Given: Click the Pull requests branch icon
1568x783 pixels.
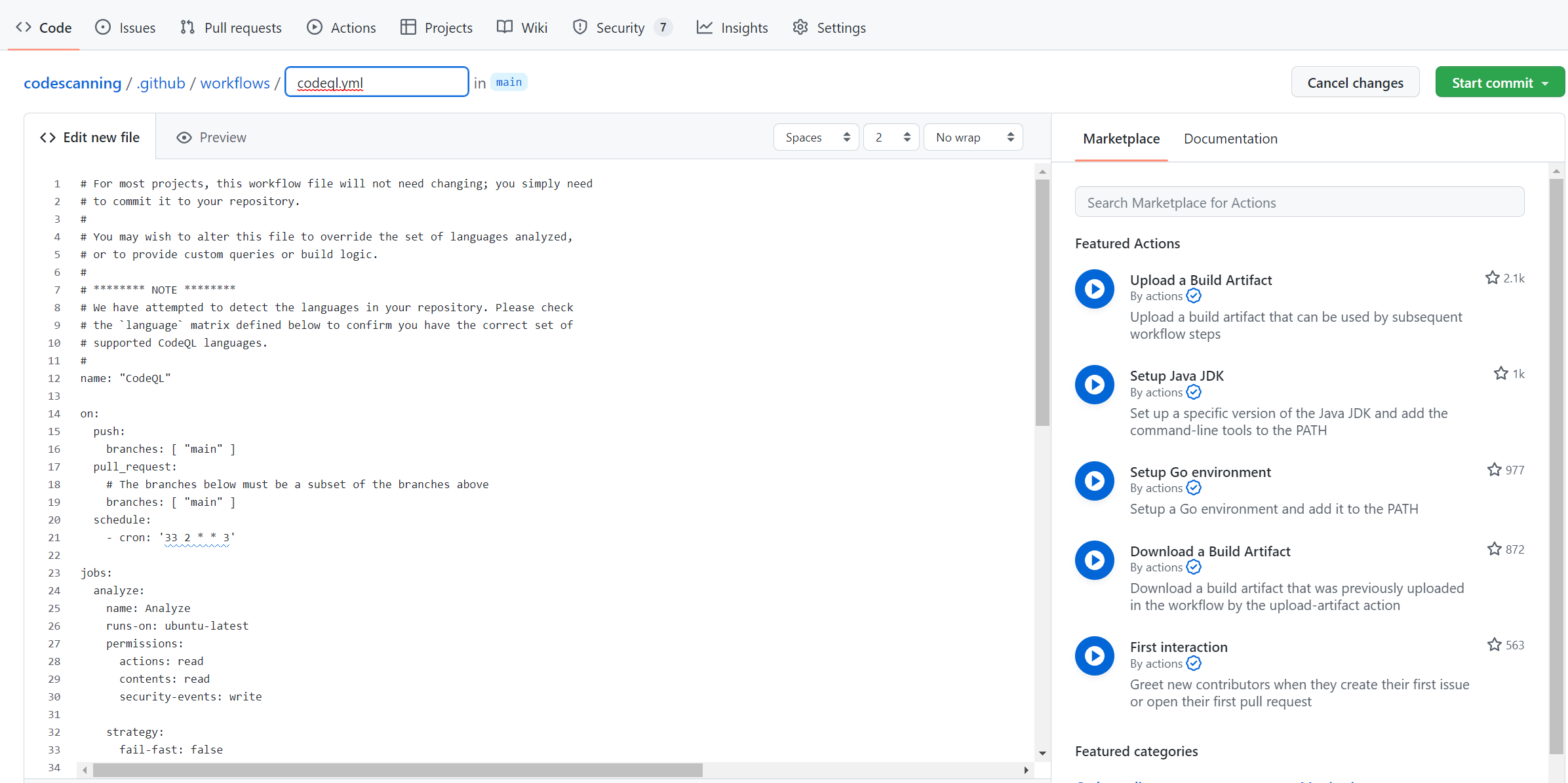Looking at the screenshot, I should [x=187, y=27].
